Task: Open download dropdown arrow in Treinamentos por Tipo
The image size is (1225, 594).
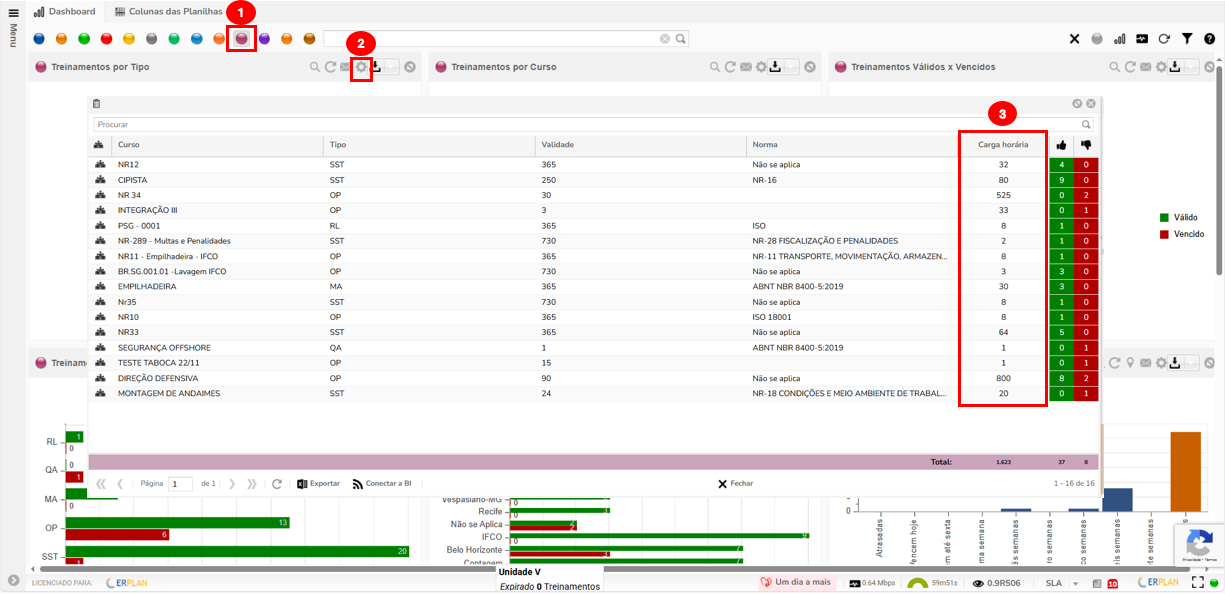Action: pos(391,67)
